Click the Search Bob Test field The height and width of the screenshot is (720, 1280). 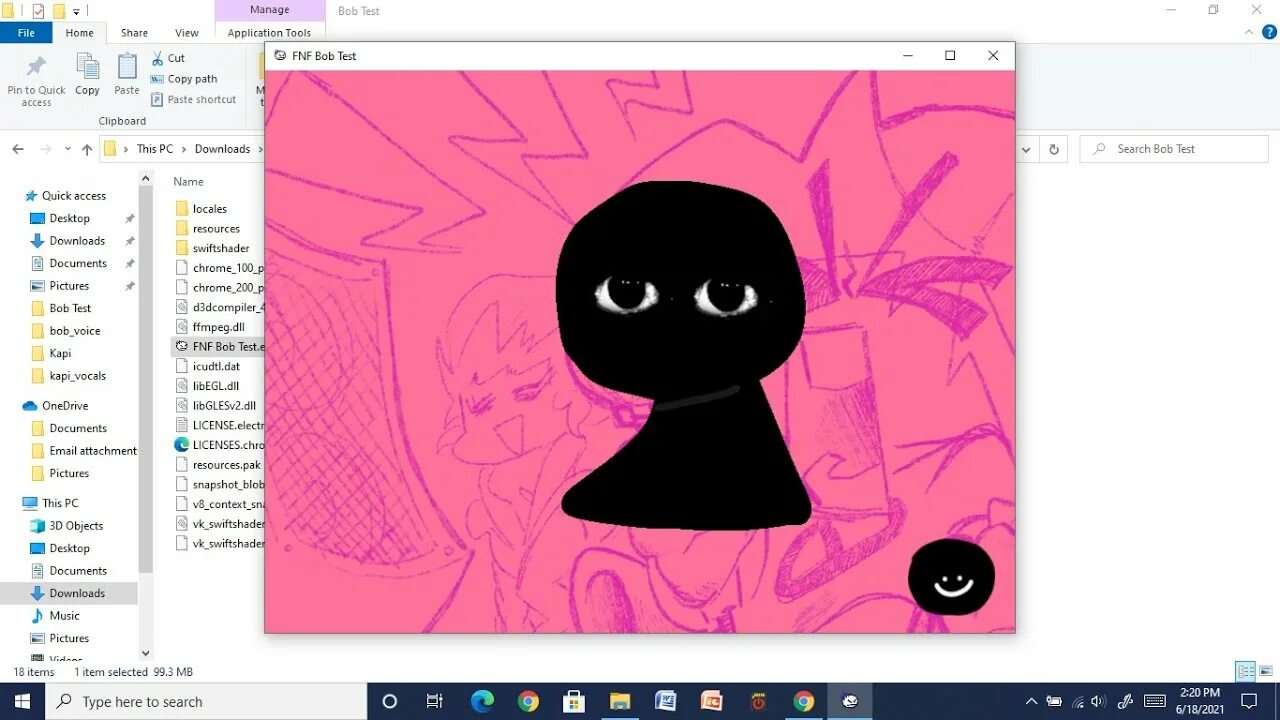pyautogui.click(x=1174, y=149)
